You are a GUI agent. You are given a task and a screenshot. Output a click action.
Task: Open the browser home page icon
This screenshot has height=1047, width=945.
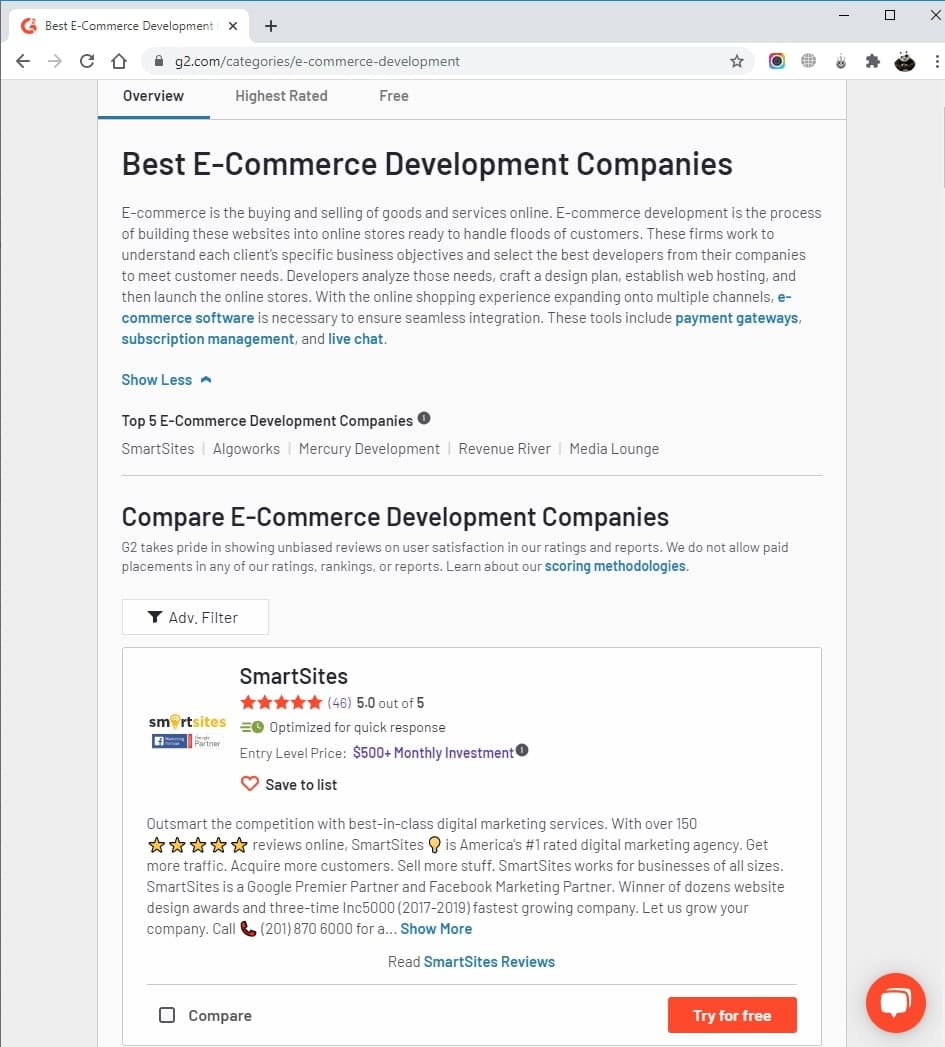(119, 61)
